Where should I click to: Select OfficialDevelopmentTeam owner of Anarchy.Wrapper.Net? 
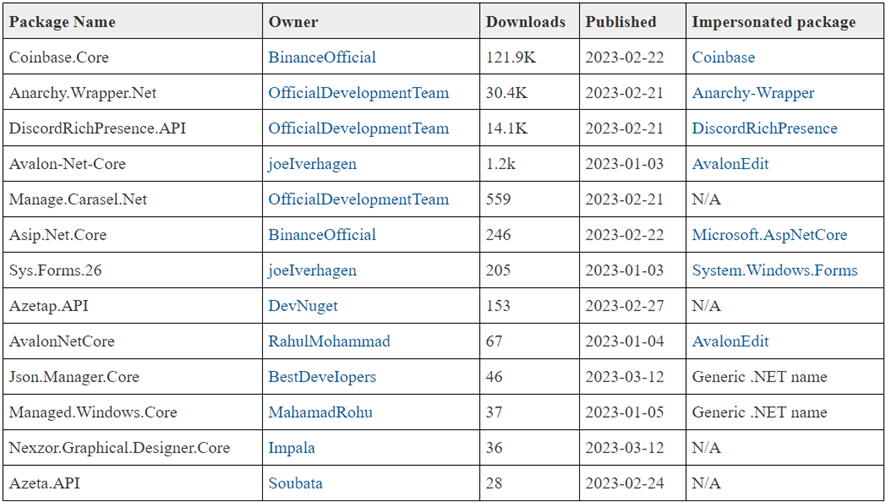click(x=358, y=93)
